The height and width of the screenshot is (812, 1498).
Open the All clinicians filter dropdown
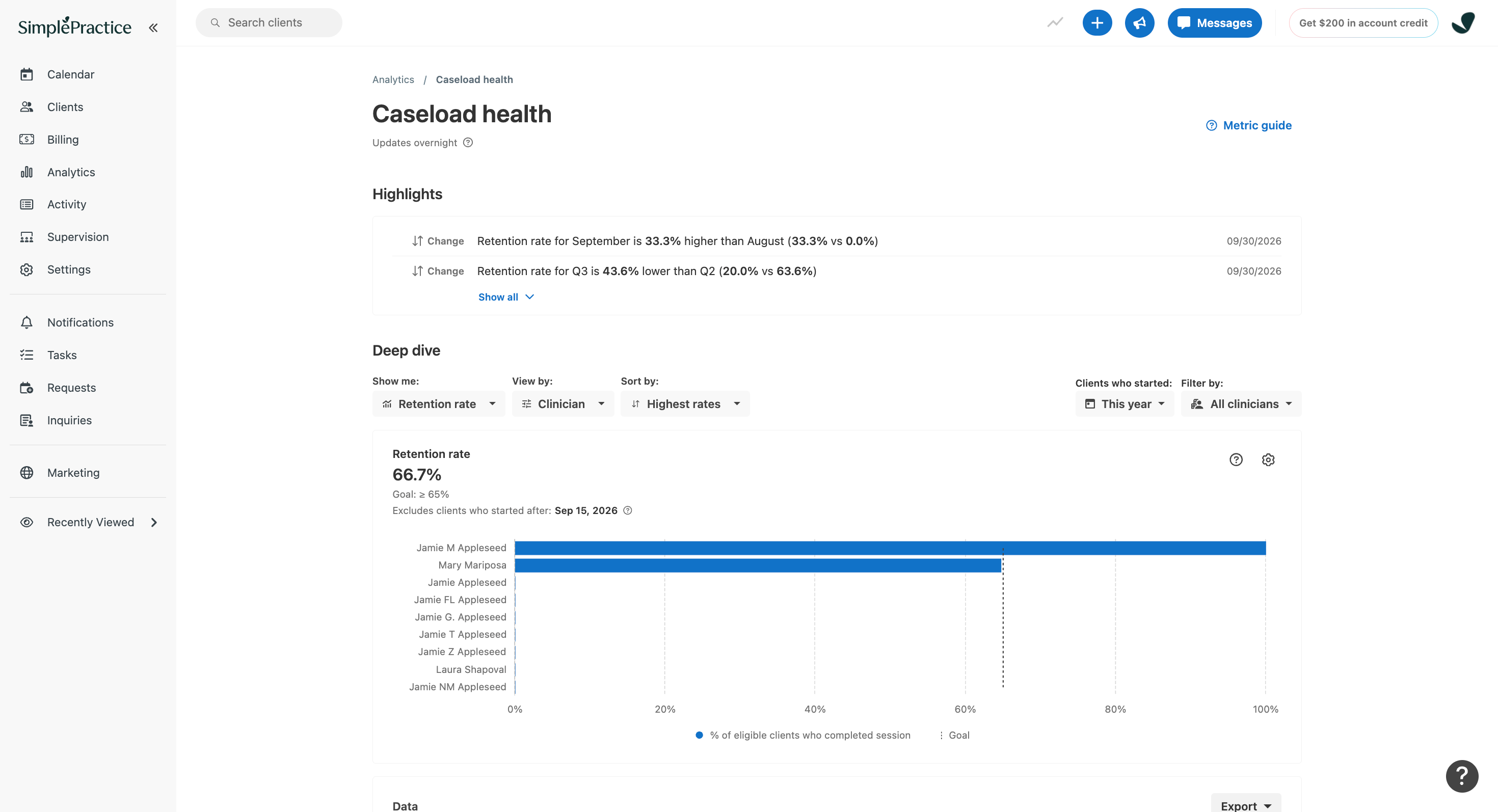1240,404
